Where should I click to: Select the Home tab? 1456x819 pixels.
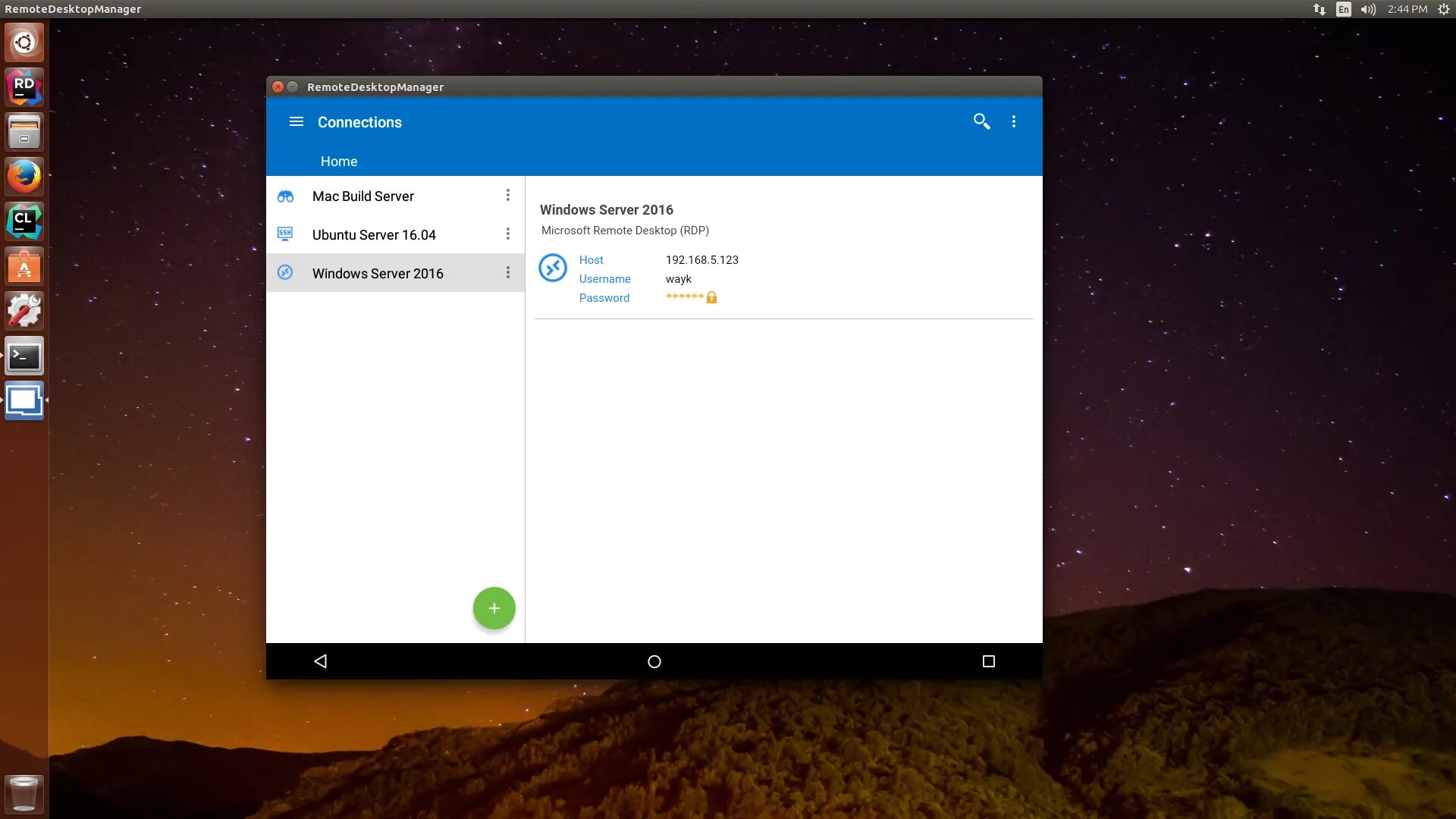point(338,162)
